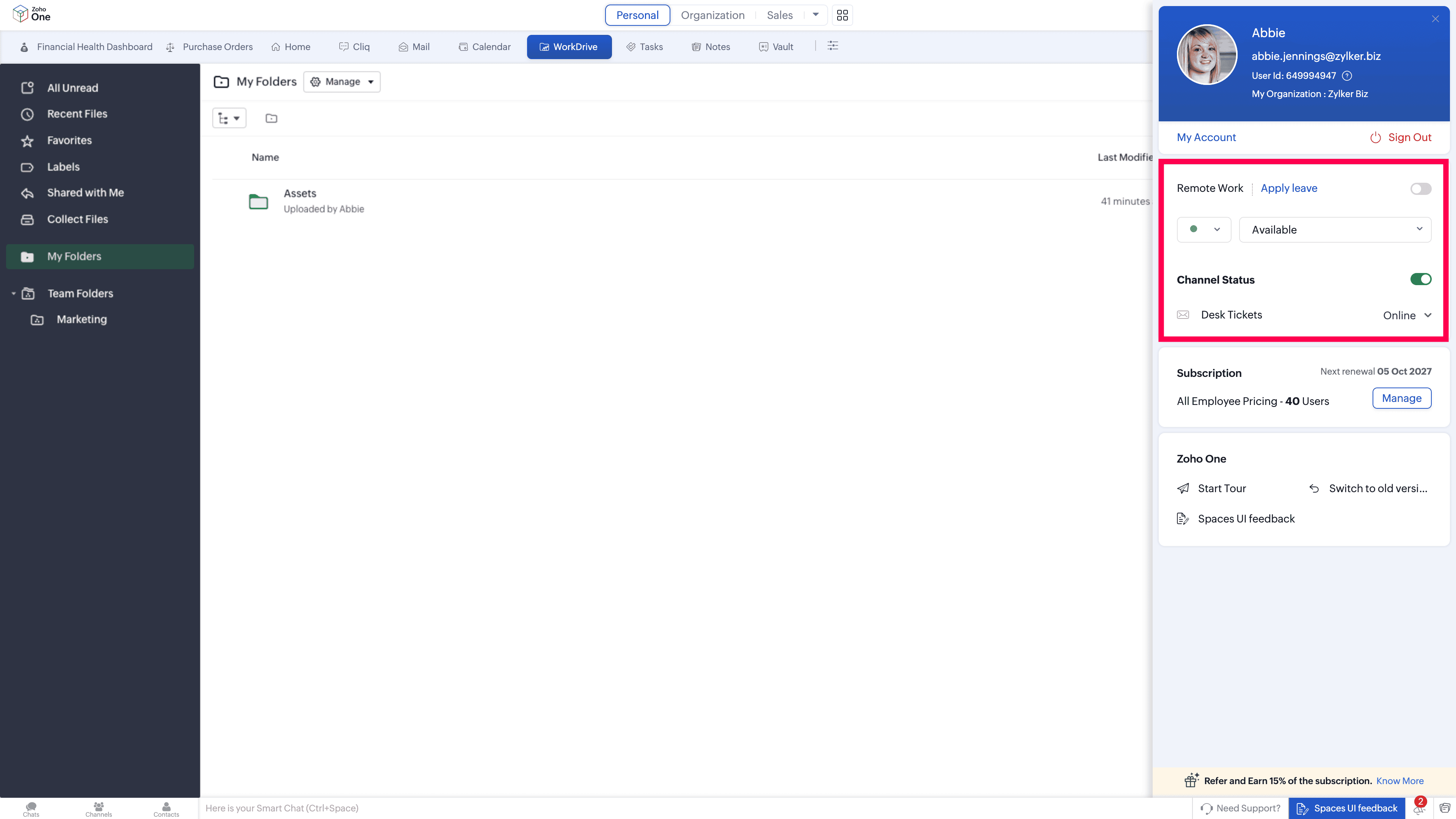Click the subscription Manage button
This screenshot has height=819, width=1456.
(1401, 398)
